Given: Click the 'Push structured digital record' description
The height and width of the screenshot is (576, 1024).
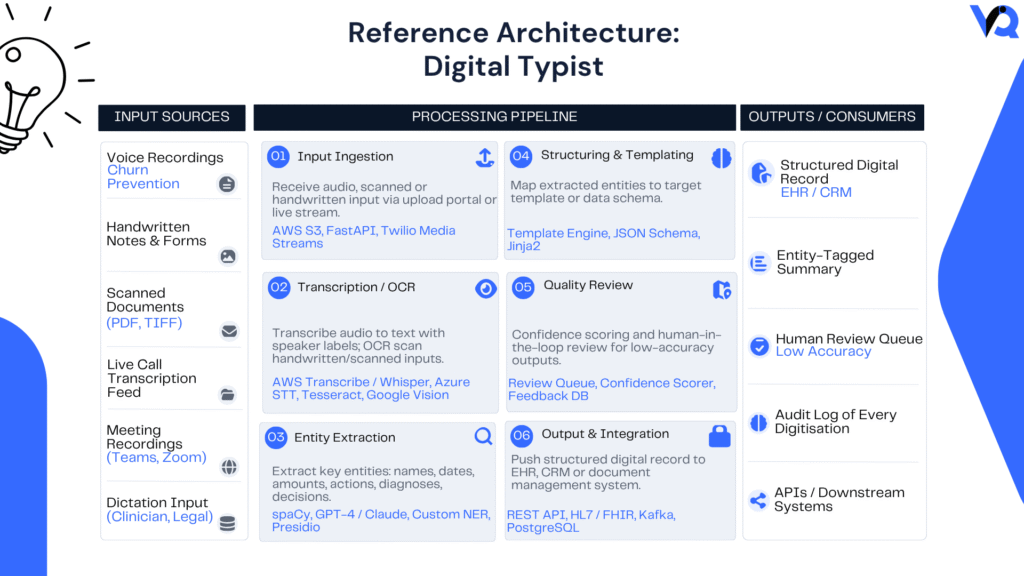Looking at the screenshot, I should 608,472.
